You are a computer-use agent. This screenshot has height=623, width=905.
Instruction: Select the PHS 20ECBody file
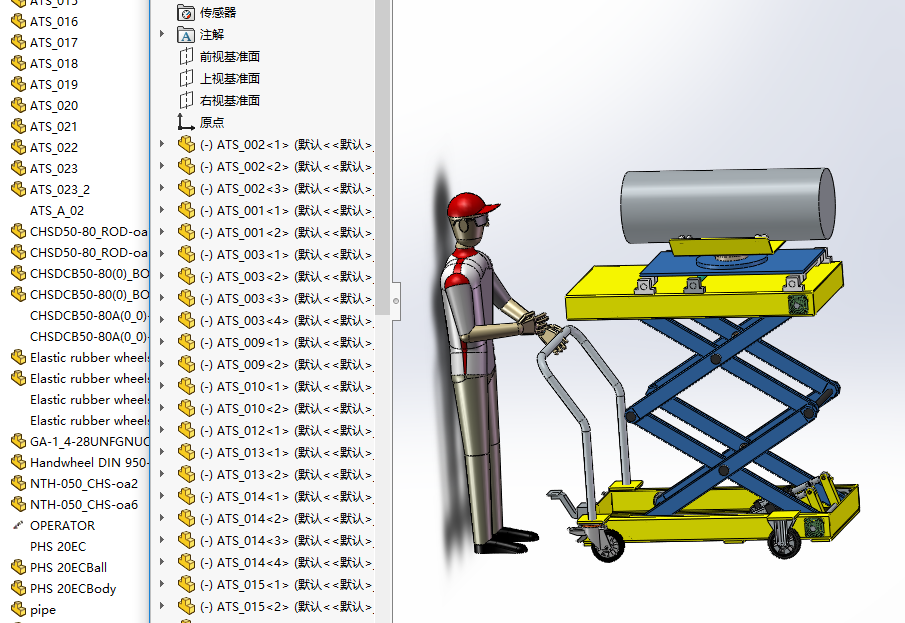pyautogui.click(x=73, y=589)
